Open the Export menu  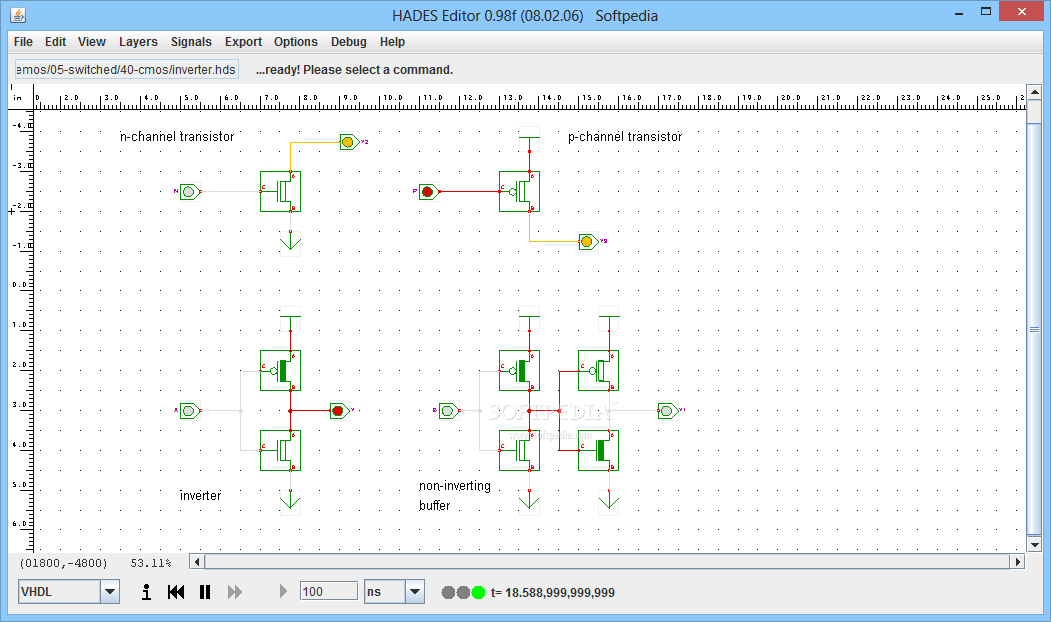243,42
